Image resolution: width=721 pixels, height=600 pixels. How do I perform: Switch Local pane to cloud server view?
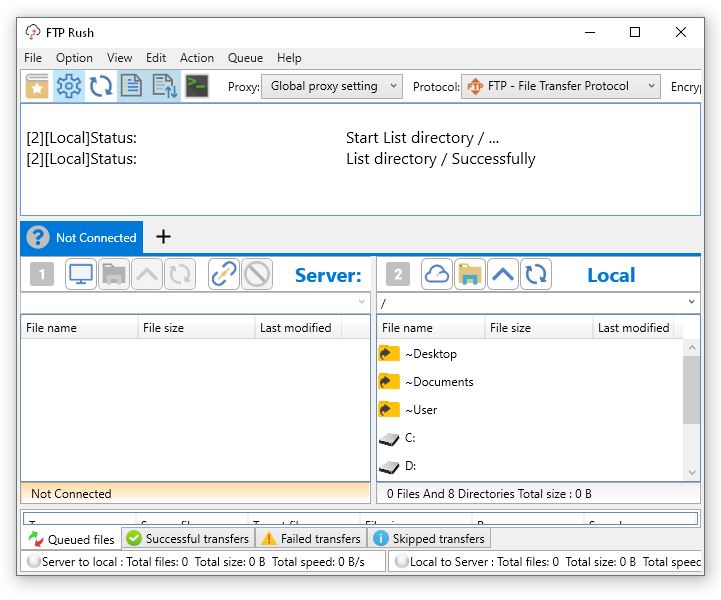click(x=436, y=275)
